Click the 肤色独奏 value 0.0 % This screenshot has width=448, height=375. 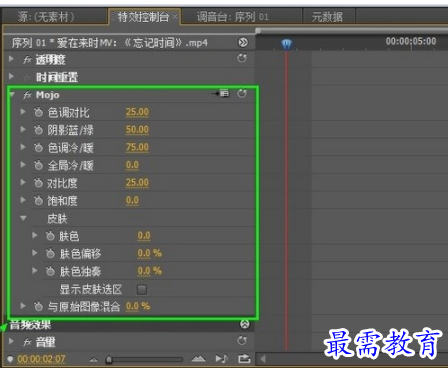click(149, 271)
